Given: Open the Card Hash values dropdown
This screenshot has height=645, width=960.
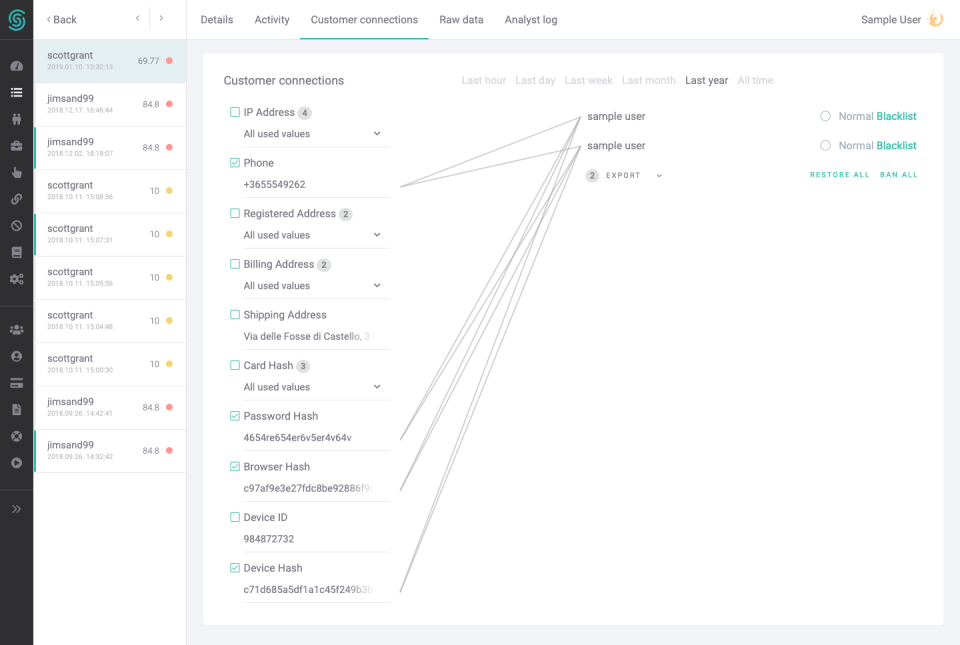Looking at the screenshot, I should pyautogui.click(x=377, y=387).
